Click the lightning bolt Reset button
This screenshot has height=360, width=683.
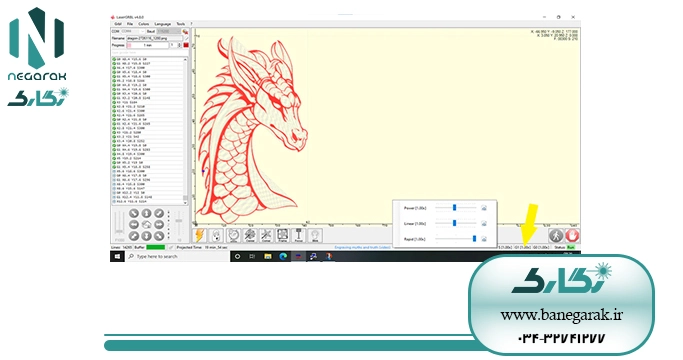click(199, 235)
